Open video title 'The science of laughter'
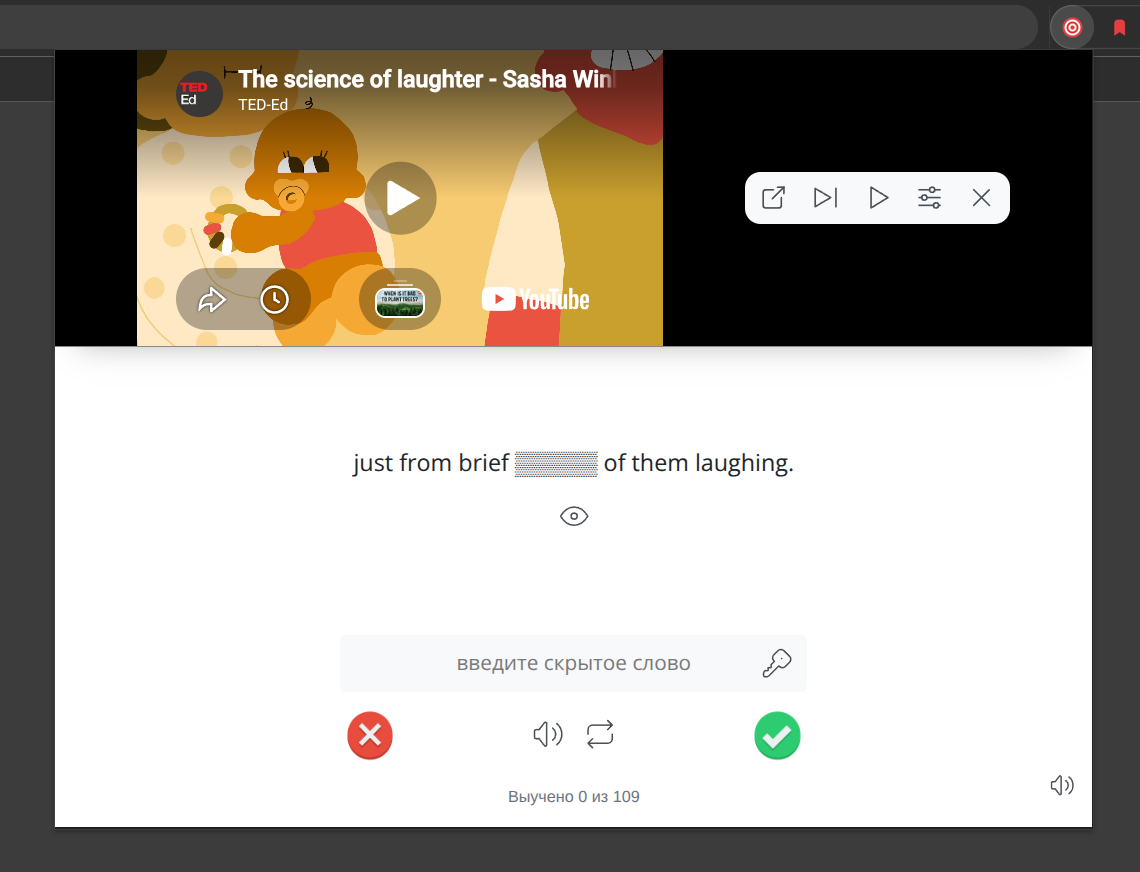The image size is (1140, 872). coord(426,80)
